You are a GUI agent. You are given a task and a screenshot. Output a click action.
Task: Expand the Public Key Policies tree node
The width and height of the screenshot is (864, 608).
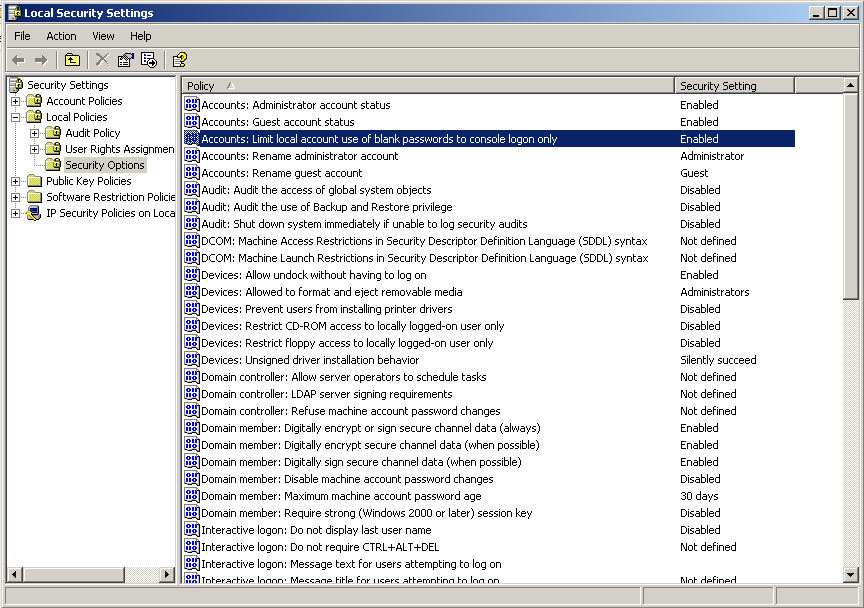pos(16,181)
